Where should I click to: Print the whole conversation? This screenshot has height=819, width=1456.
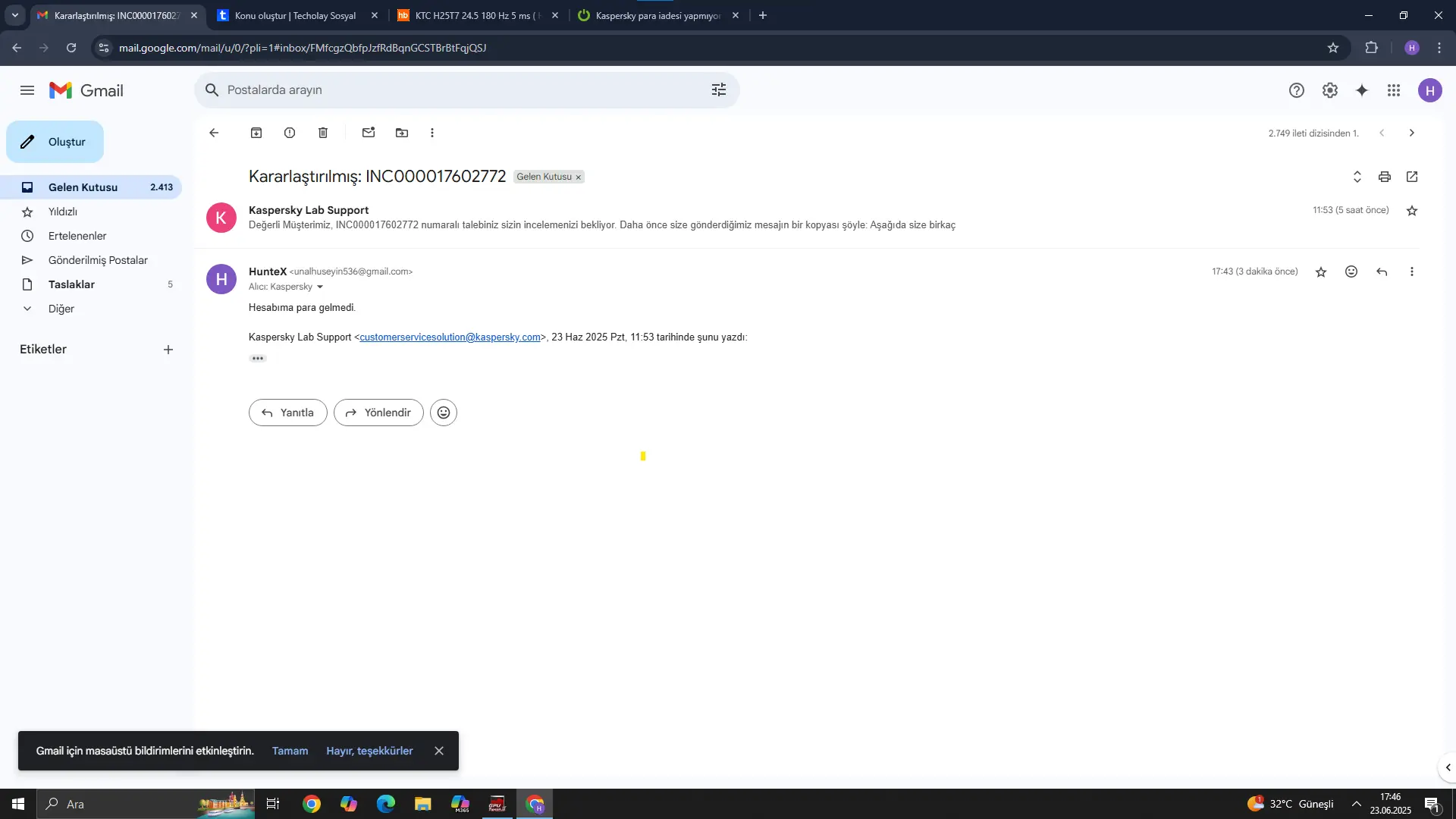pyautogui.click(x=1385, y=177)
